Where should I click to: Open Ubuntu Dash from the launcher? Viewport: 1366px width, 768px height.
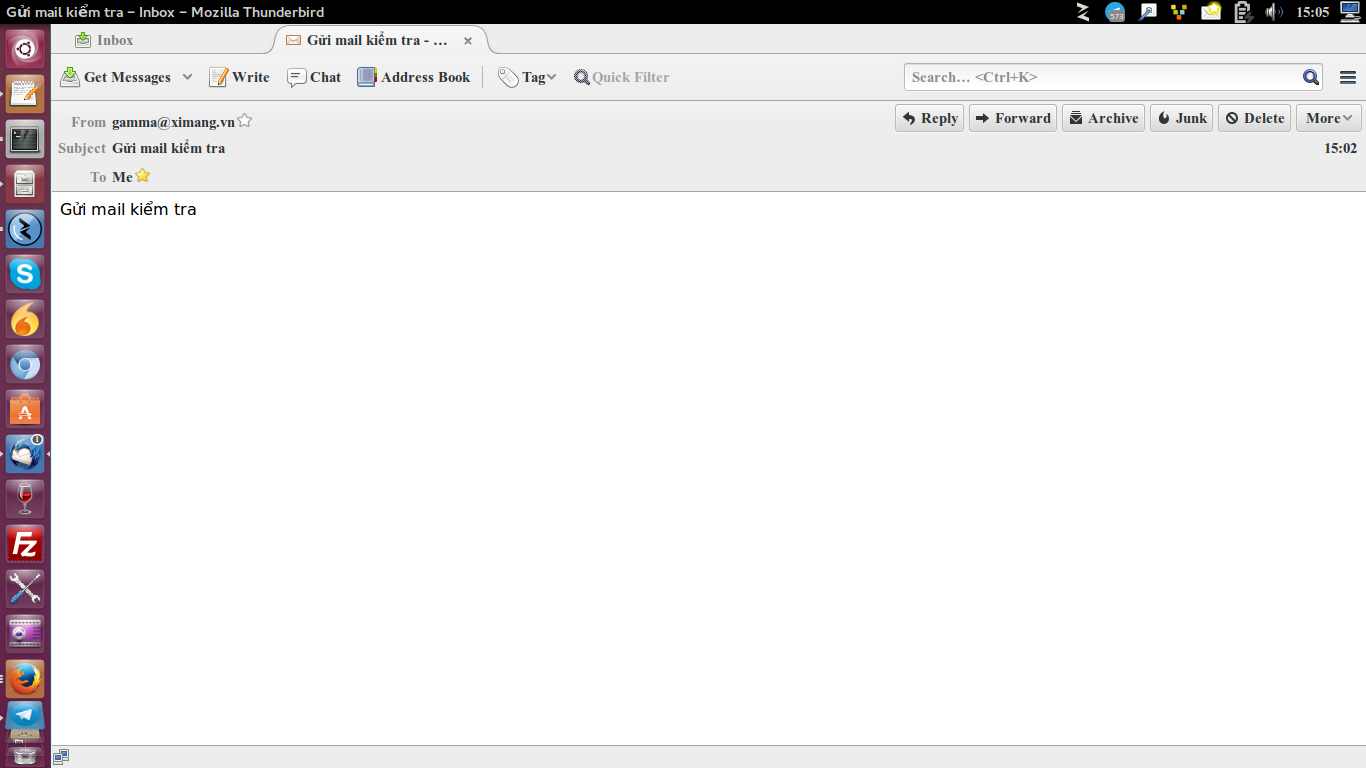(25, 48)
